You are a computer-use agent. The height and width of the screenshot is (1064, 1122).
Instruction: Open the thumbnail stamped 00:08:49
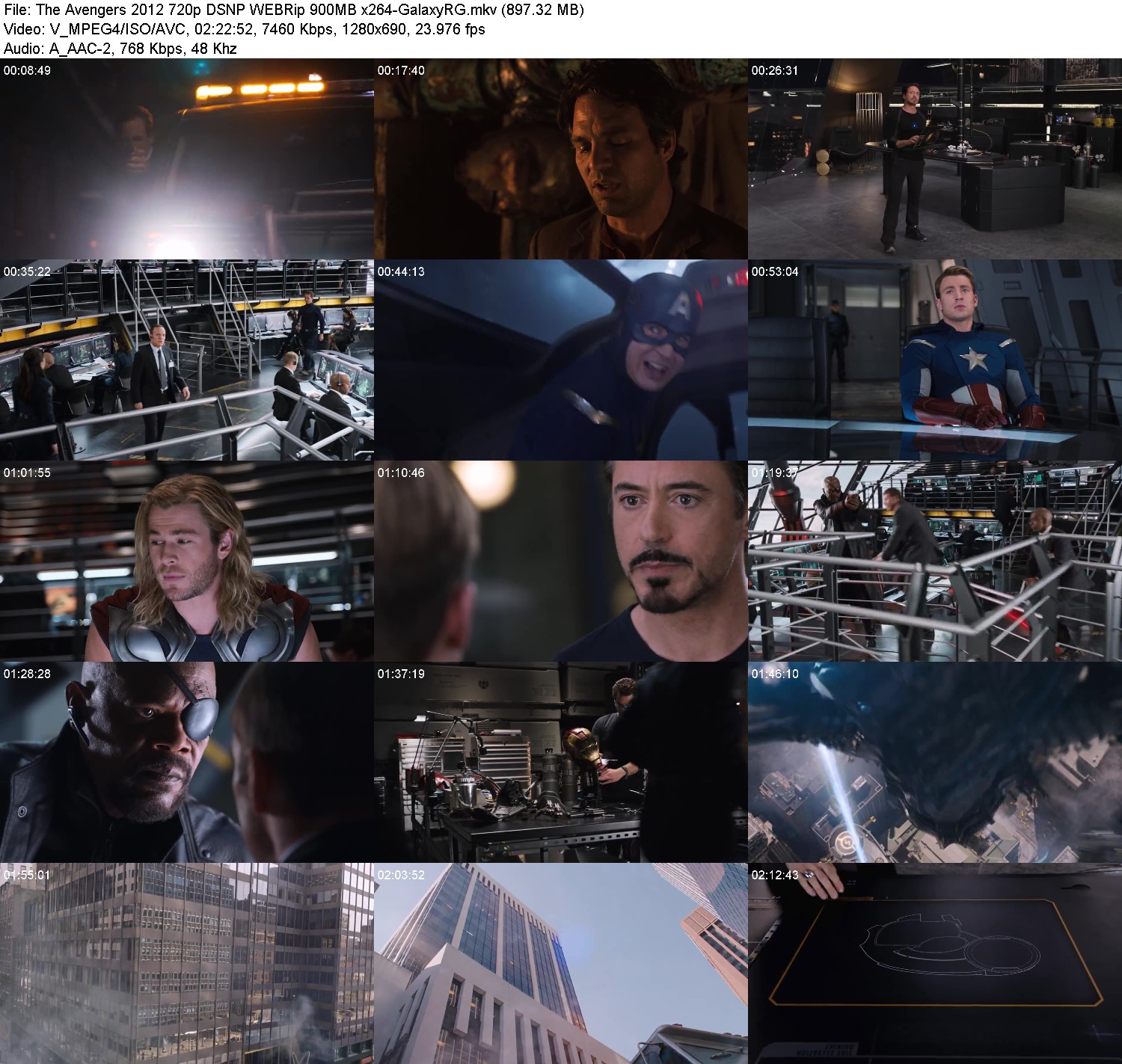click(187, 159)
